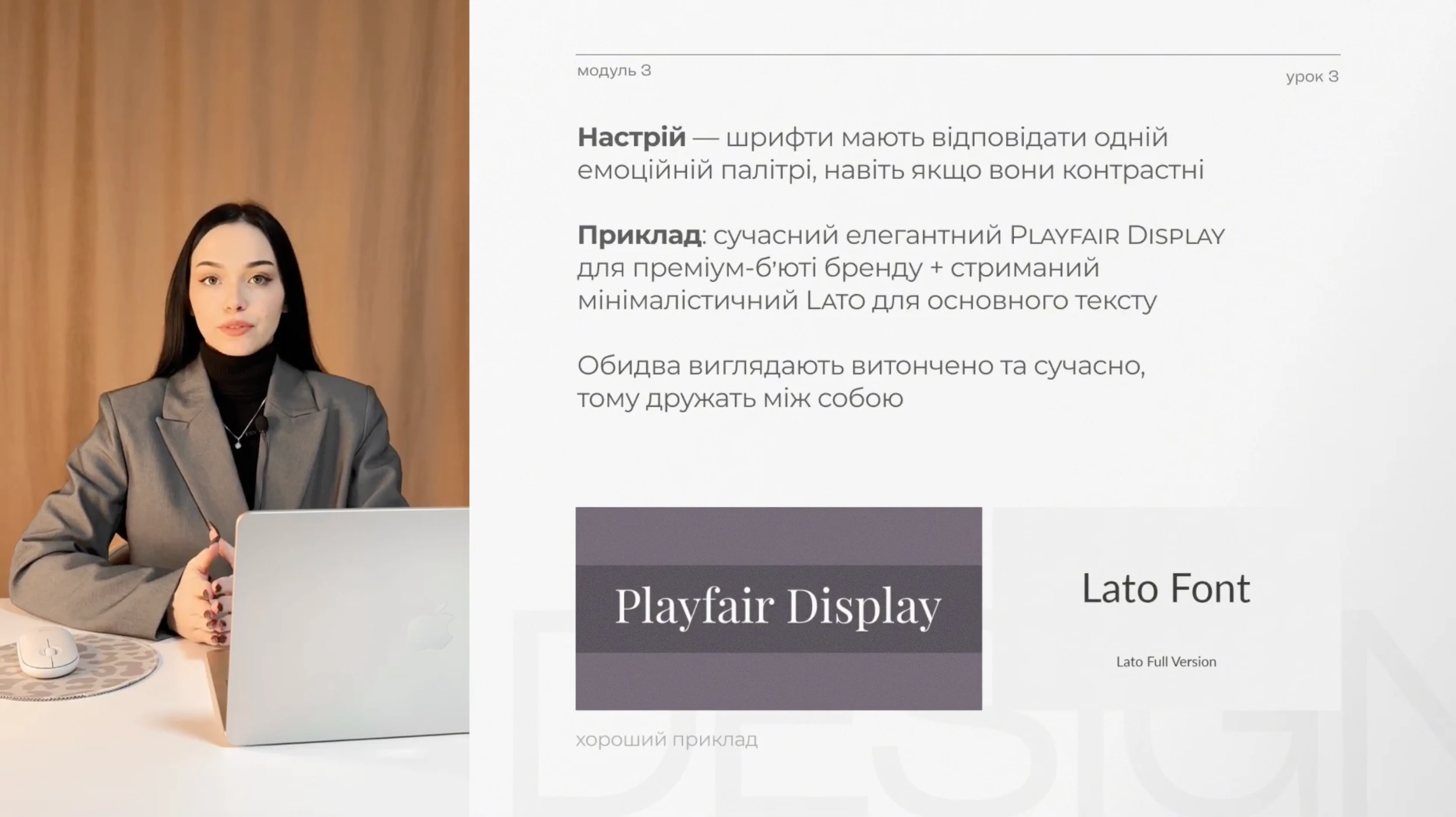This screenshot has height=817, width=1456.
Task: Click the "модуль 3" label
Action: pos(614,70)
